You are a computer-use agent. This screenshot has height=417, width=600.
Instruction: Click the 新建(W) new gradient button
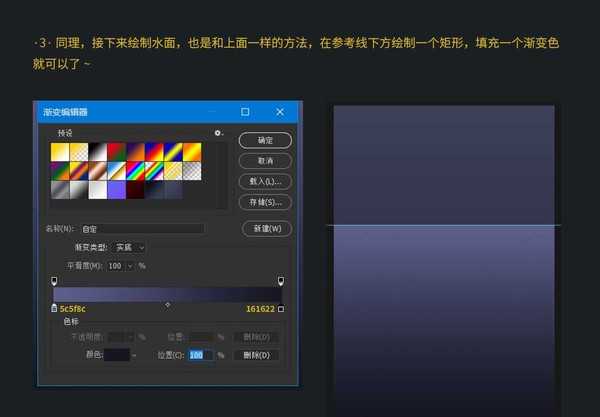(x=265, y=229)
